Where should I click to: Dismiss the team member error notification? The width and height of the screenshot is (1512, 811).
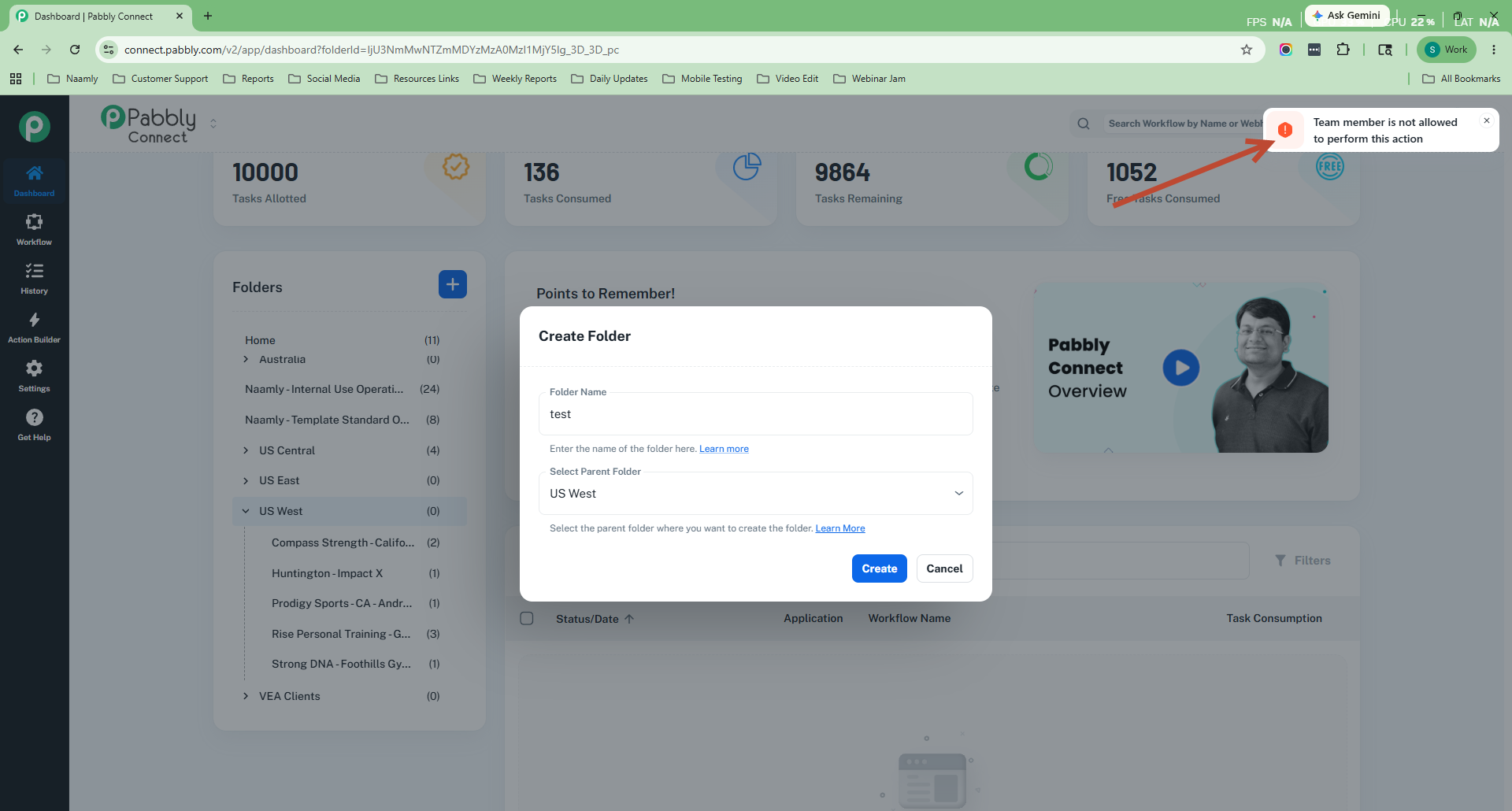point(1487,120)
